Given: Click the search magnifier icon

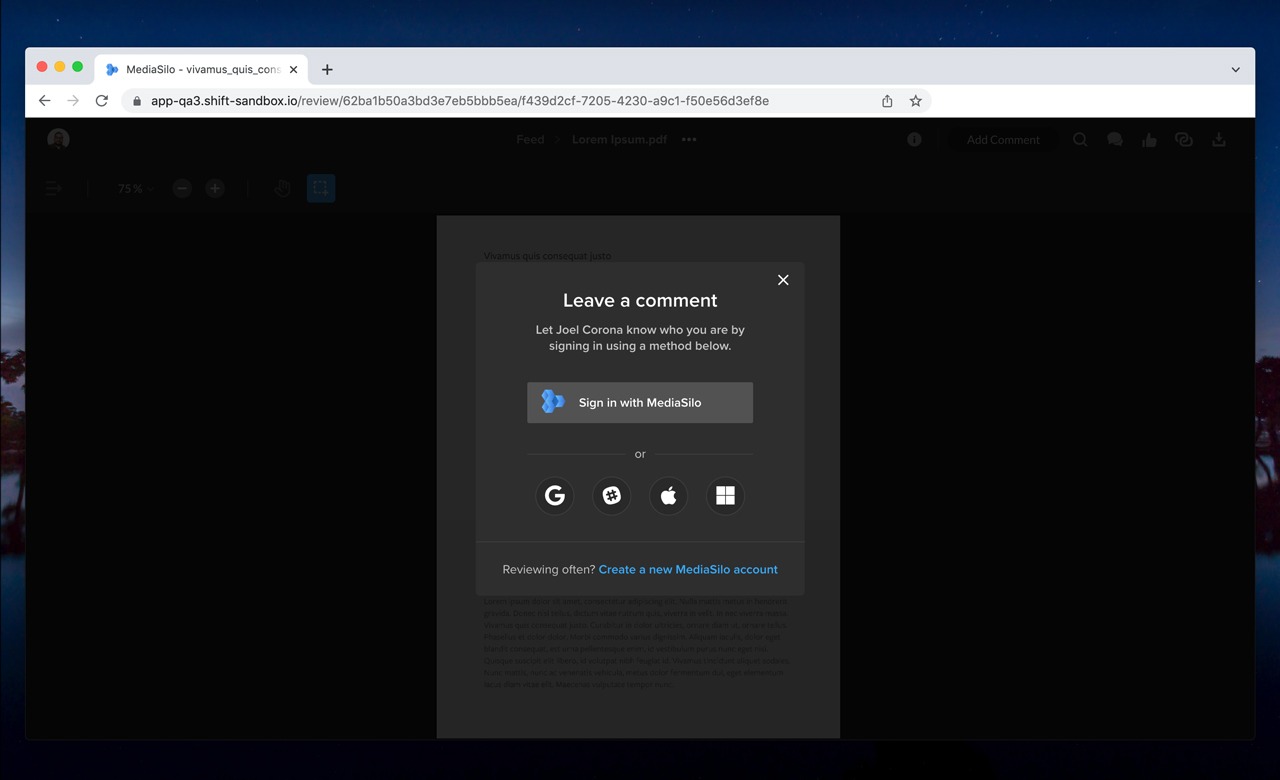Looking at the screenshot, I should 1080,140.
